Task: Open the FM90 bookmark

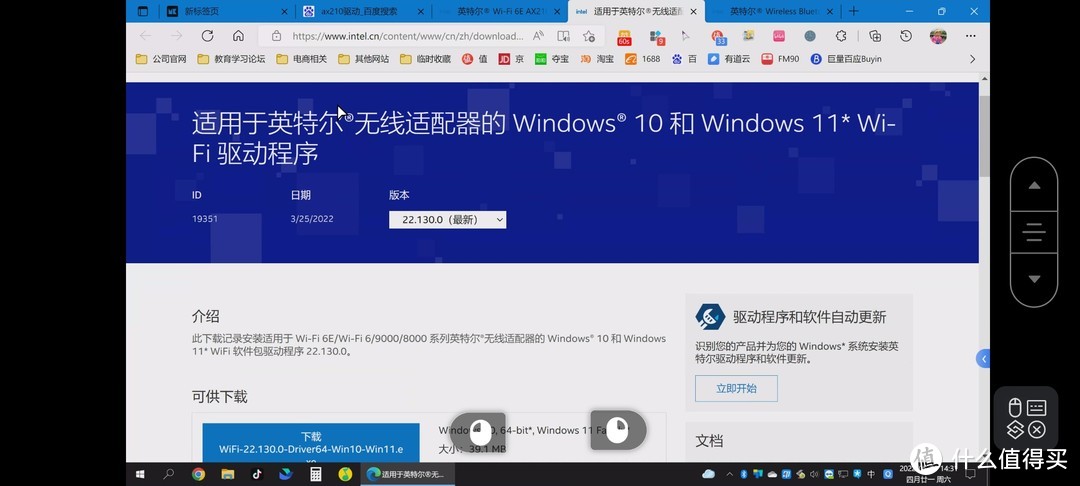Action: click(780, 59)
